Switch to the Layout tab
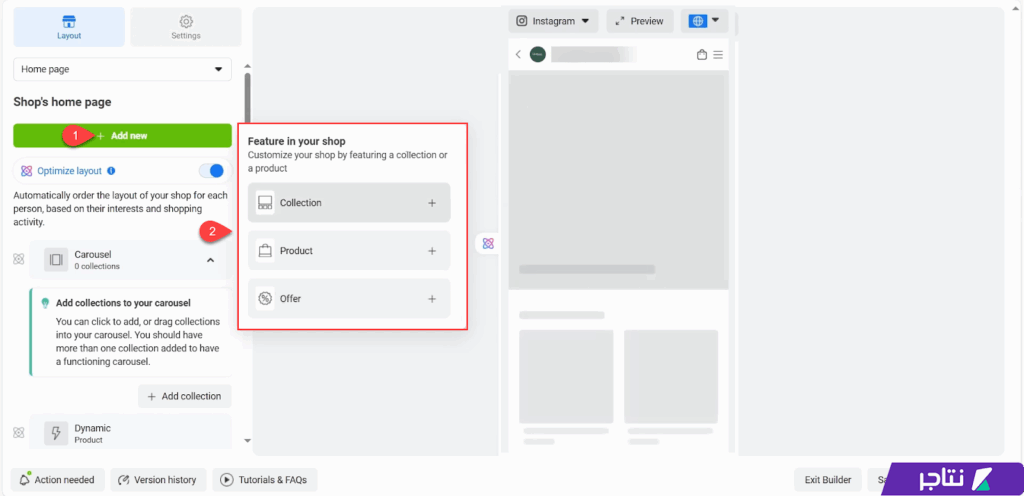 coord(69,27)
